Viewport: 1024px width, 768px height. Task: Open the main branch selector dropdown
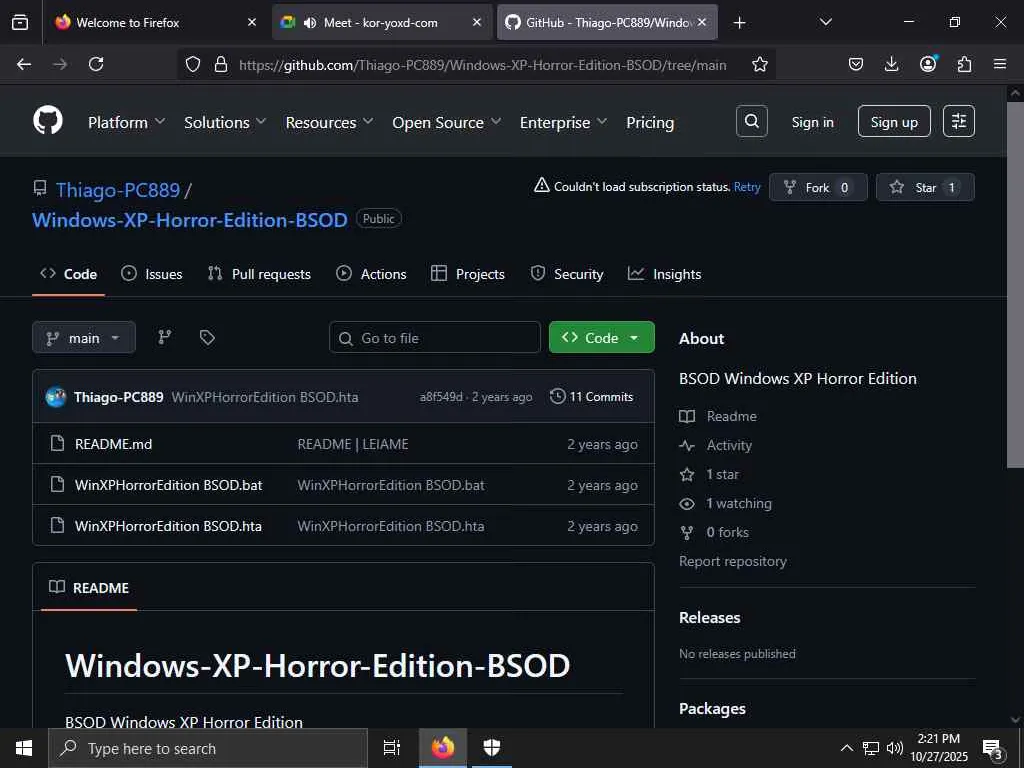click(x=84, y=338)
